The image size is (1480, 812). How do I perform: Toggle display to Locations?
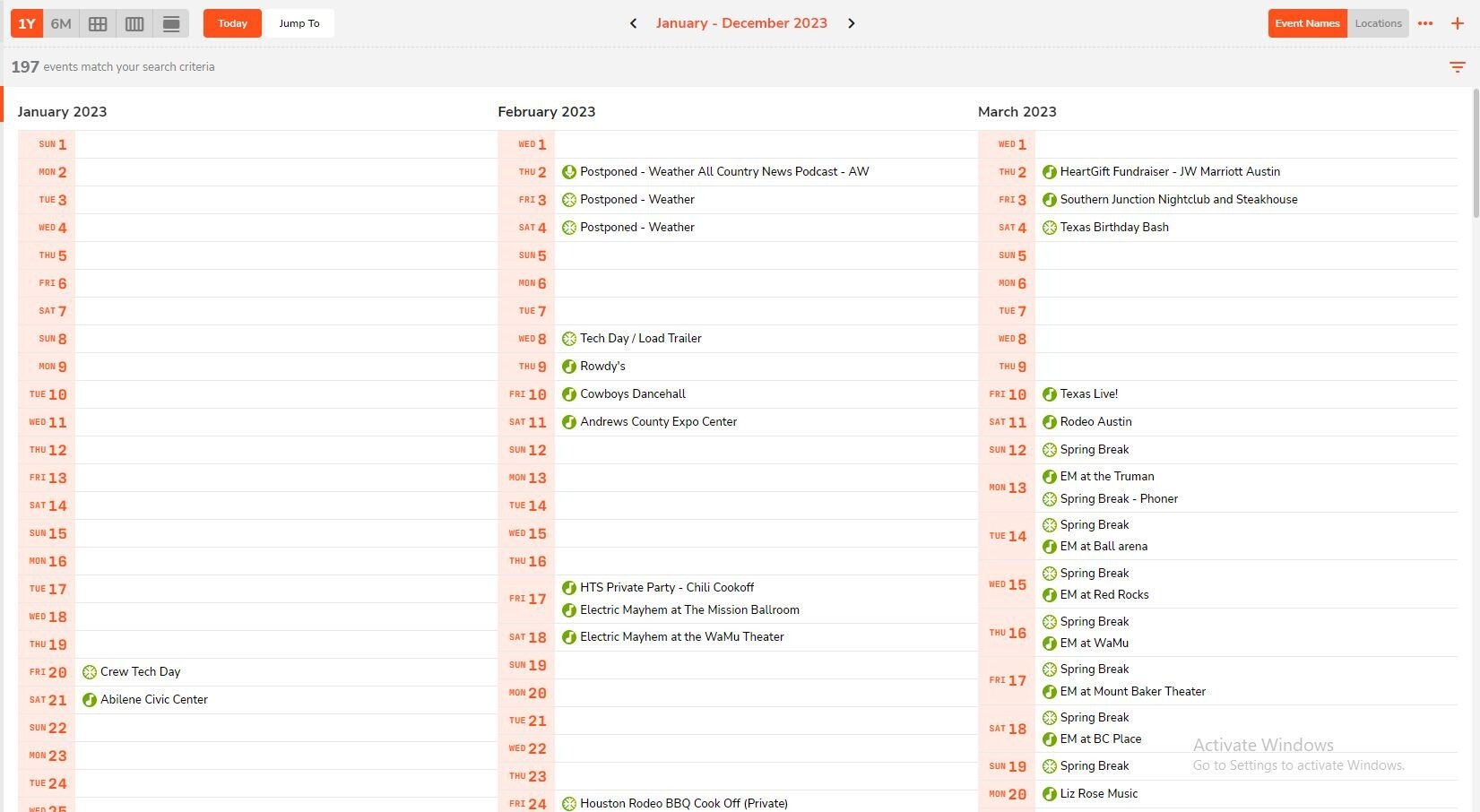[1378, 23]
